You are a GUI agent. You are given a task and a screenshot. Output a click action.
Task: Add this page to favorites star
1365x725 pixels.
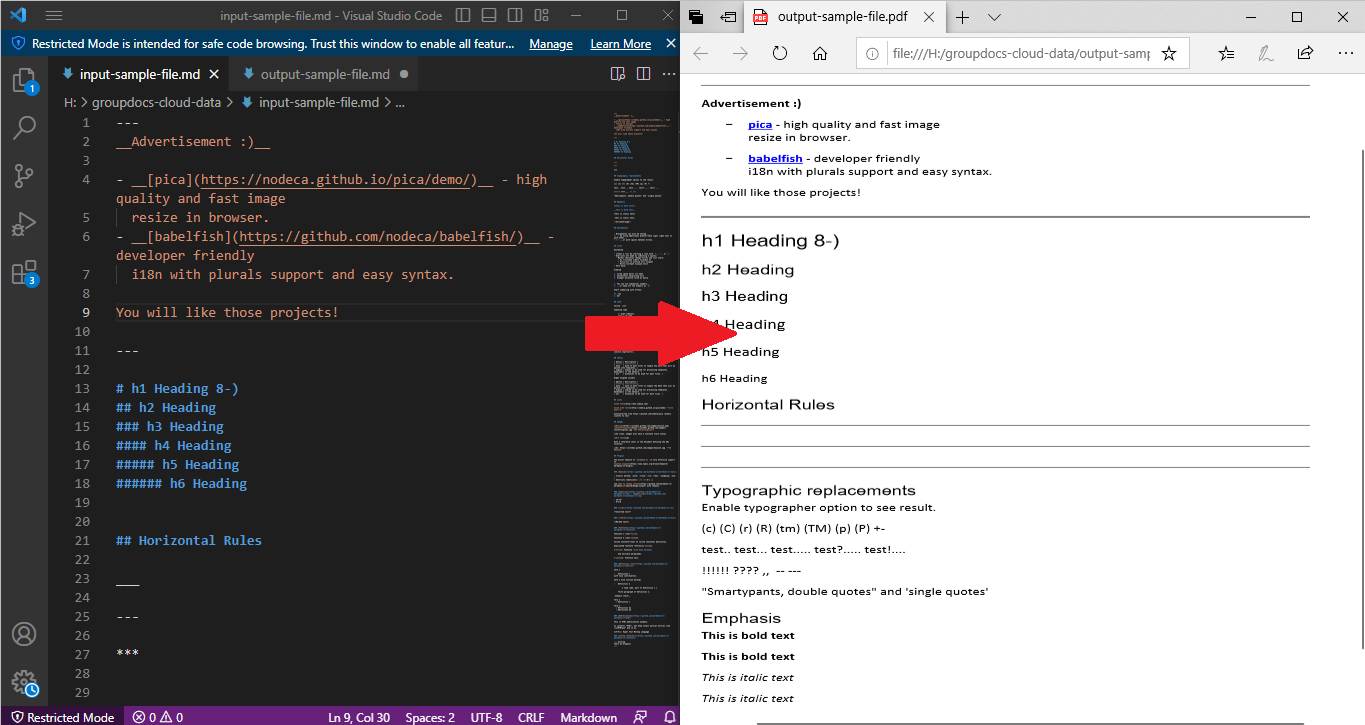tap(1168, 54)
